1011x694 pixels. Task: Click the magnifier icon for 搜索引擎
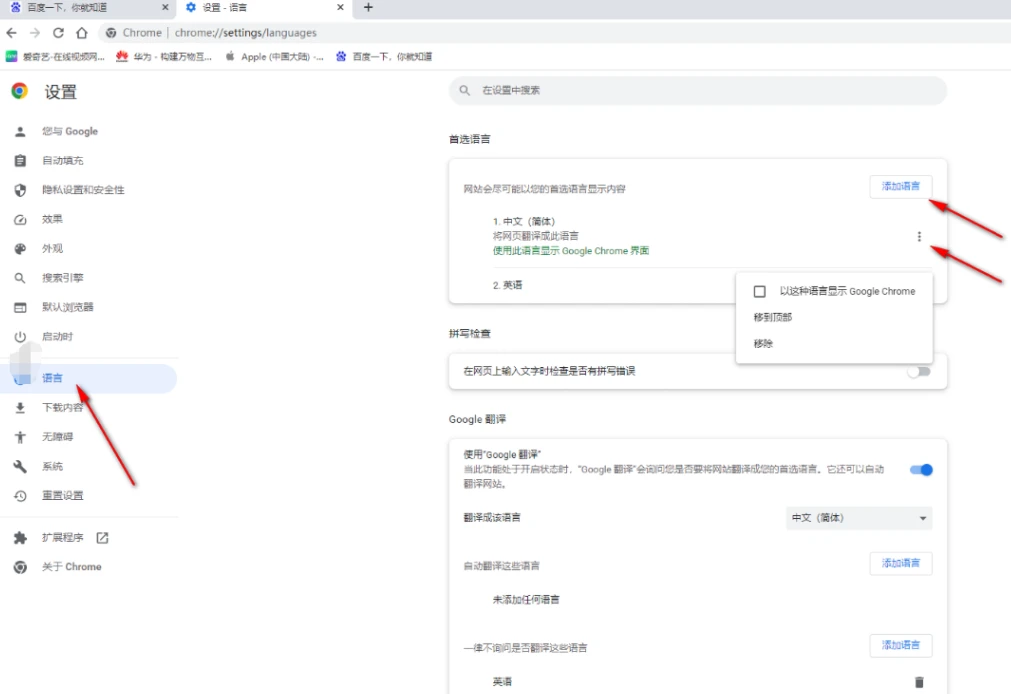click(x=20, y=278)
